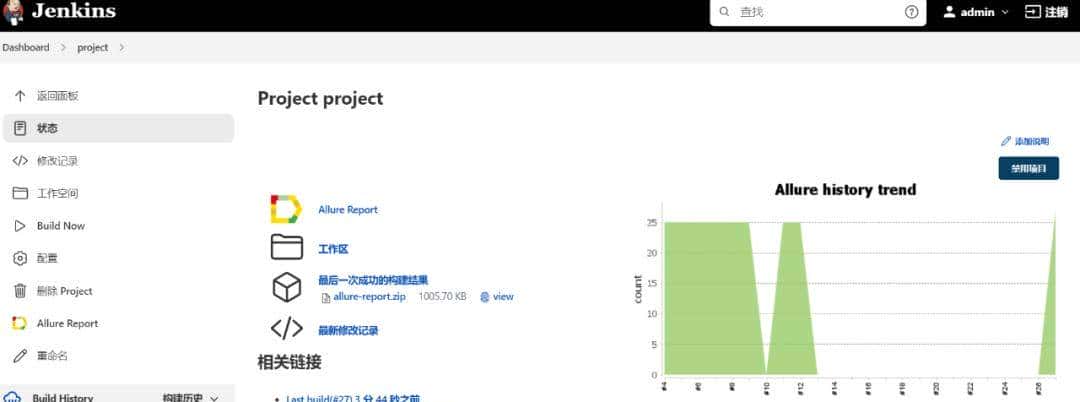Click the large folder icon for 工作区
The width and height of the screenshot is (1080, 402).
287,247
